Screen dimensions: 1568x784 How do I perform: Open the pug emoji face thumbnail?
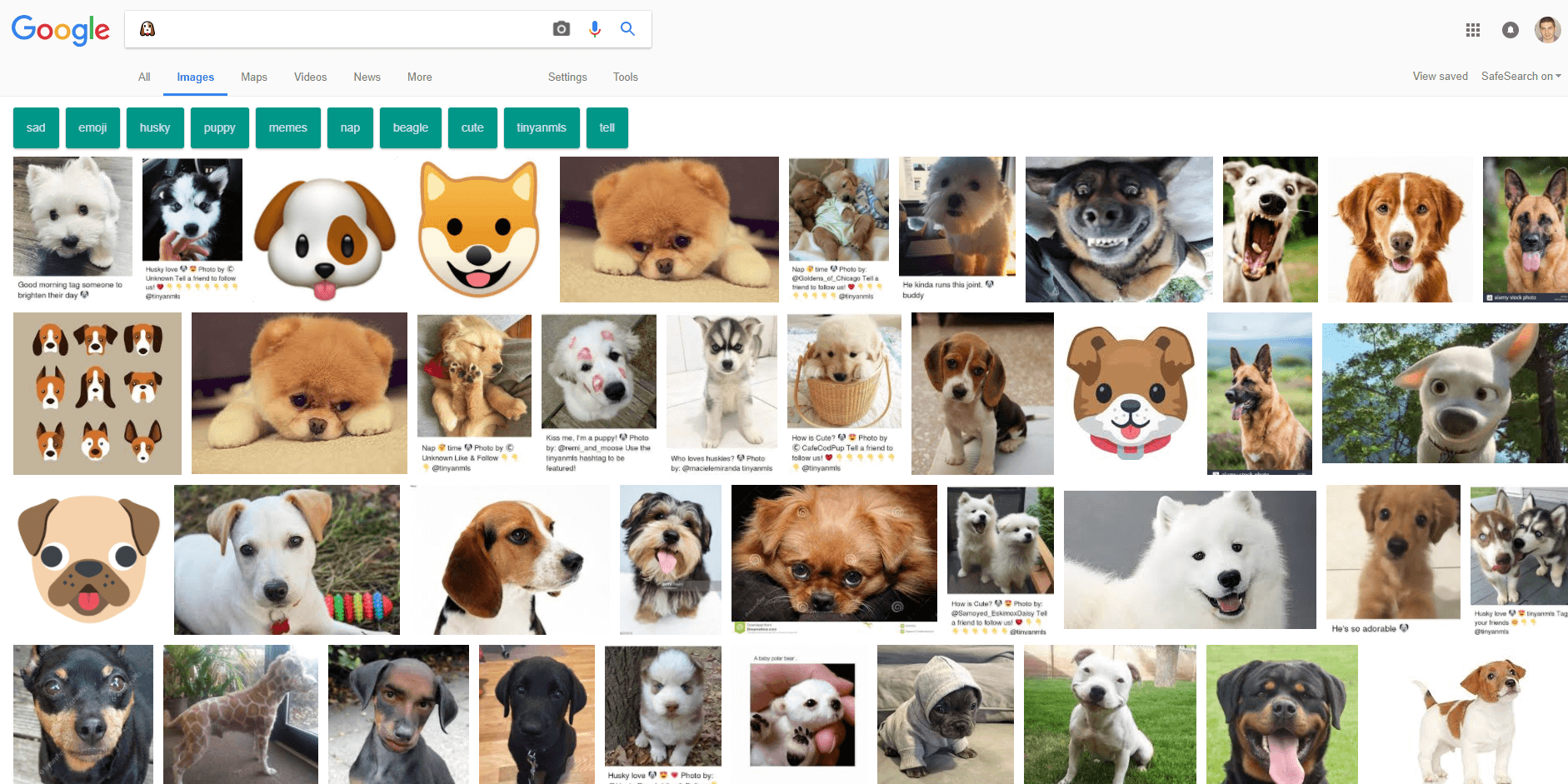[88, 559]
